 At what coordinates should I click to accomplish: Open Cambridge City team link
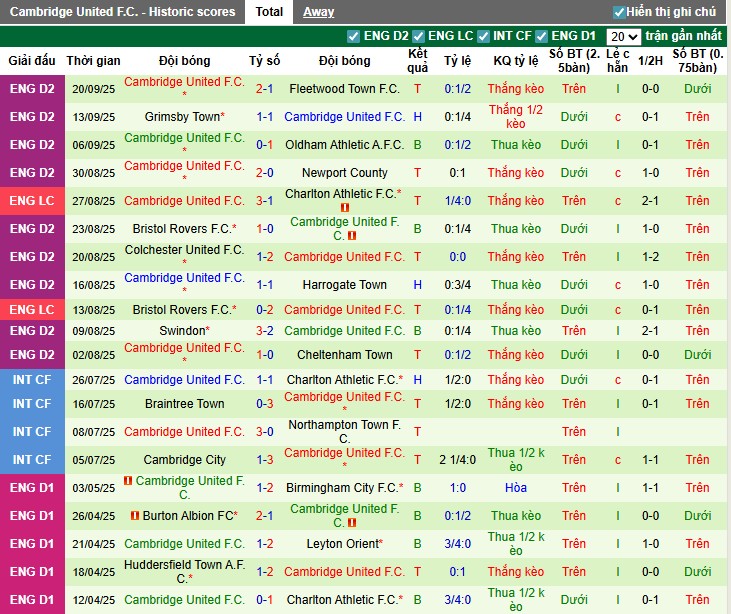(x=185, y=460)
